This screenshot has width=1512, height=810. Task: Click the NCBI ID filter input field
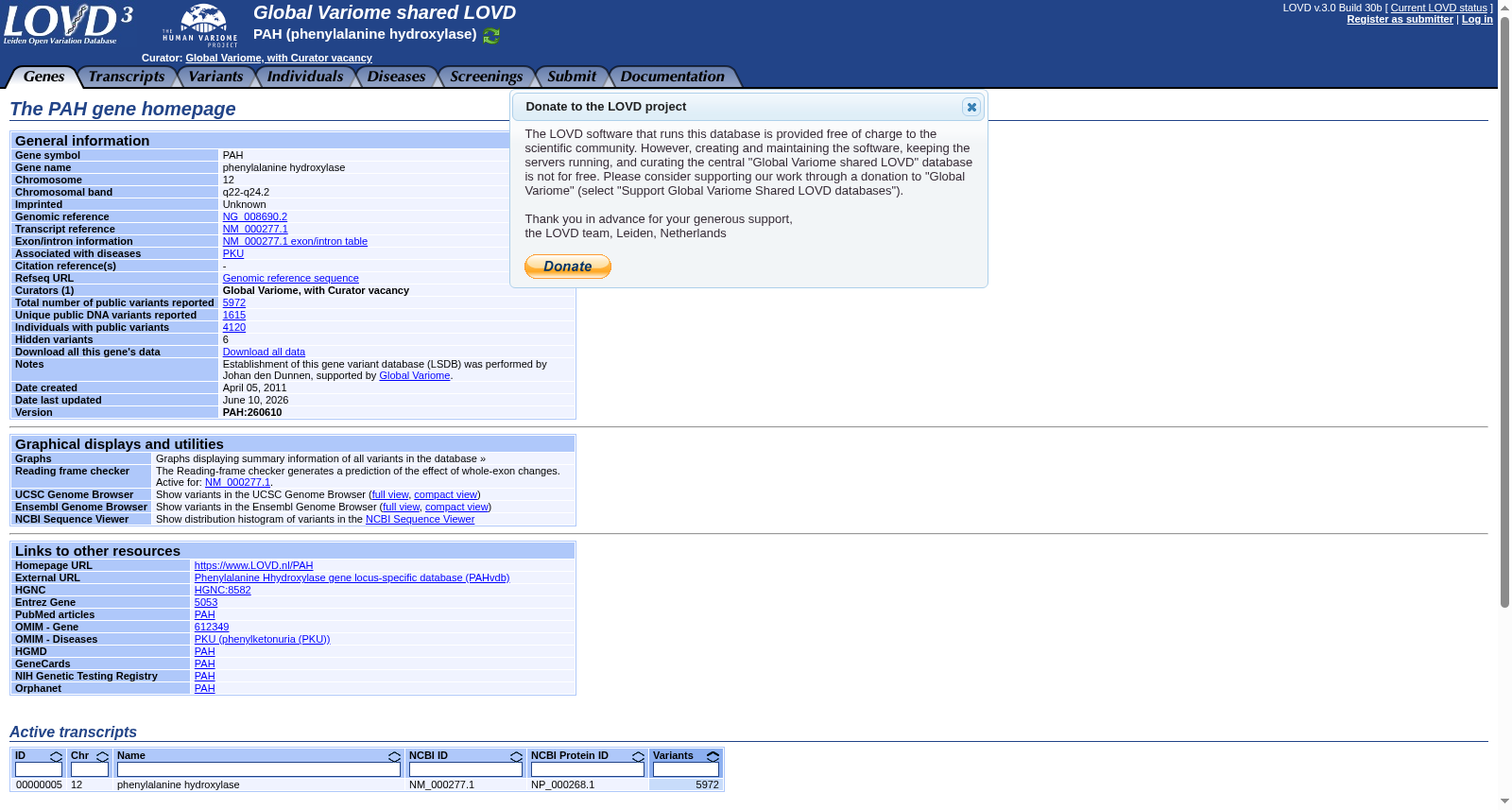[x=466, y=770]
